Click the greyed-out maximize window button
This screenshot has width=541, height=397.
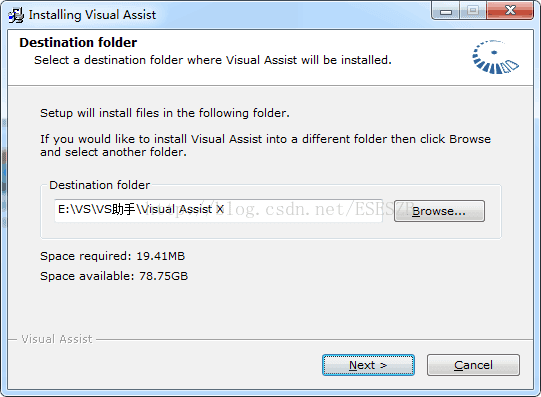(473, 11)
